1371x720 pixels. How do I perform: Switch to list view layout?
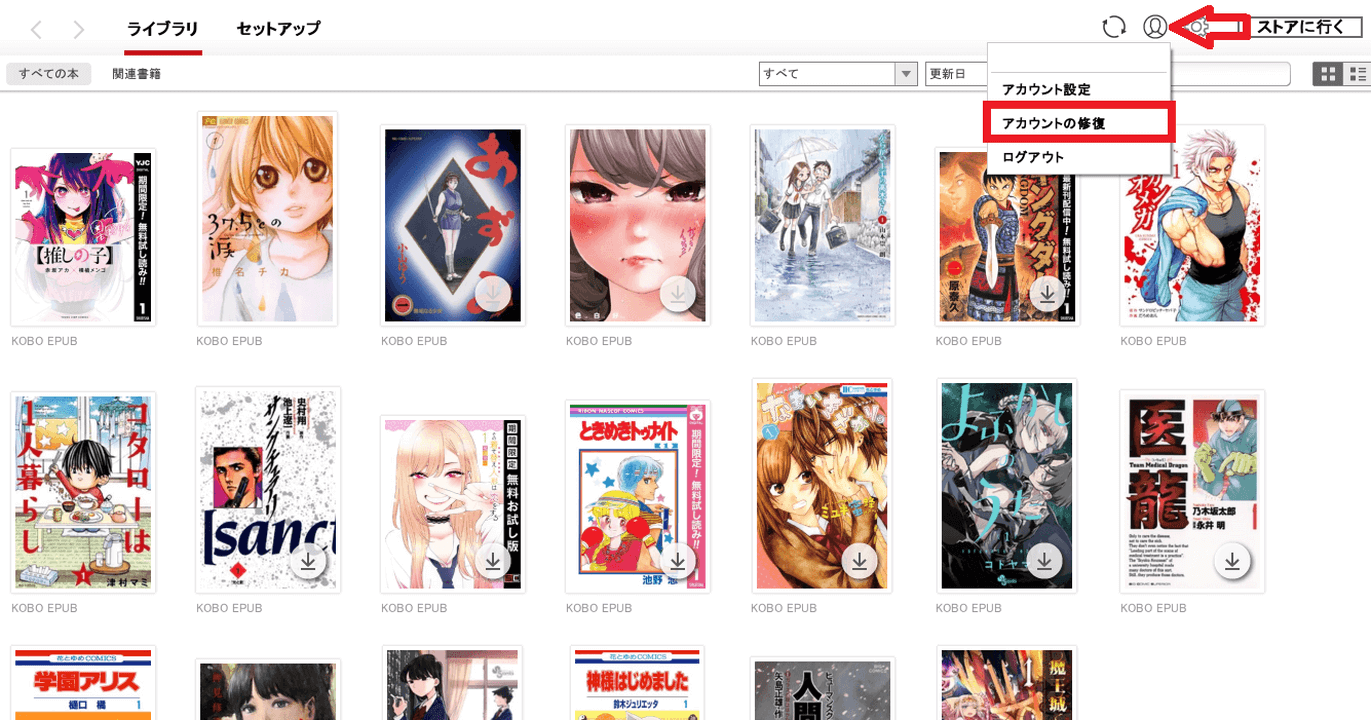pyautogui.click(x=1357, y=74)
